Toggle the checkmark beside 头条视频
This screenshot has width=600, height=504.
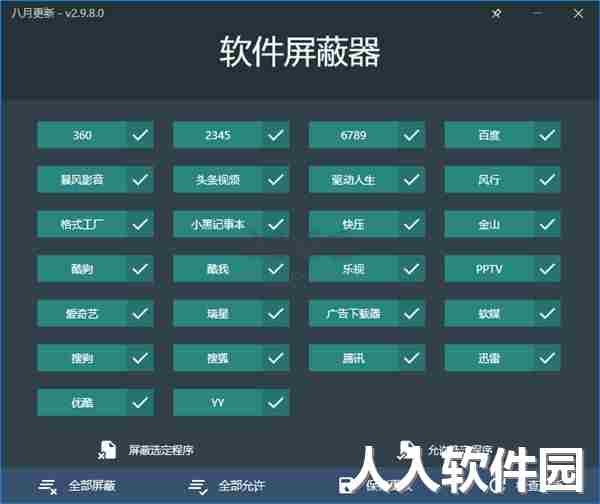[276, 179]
